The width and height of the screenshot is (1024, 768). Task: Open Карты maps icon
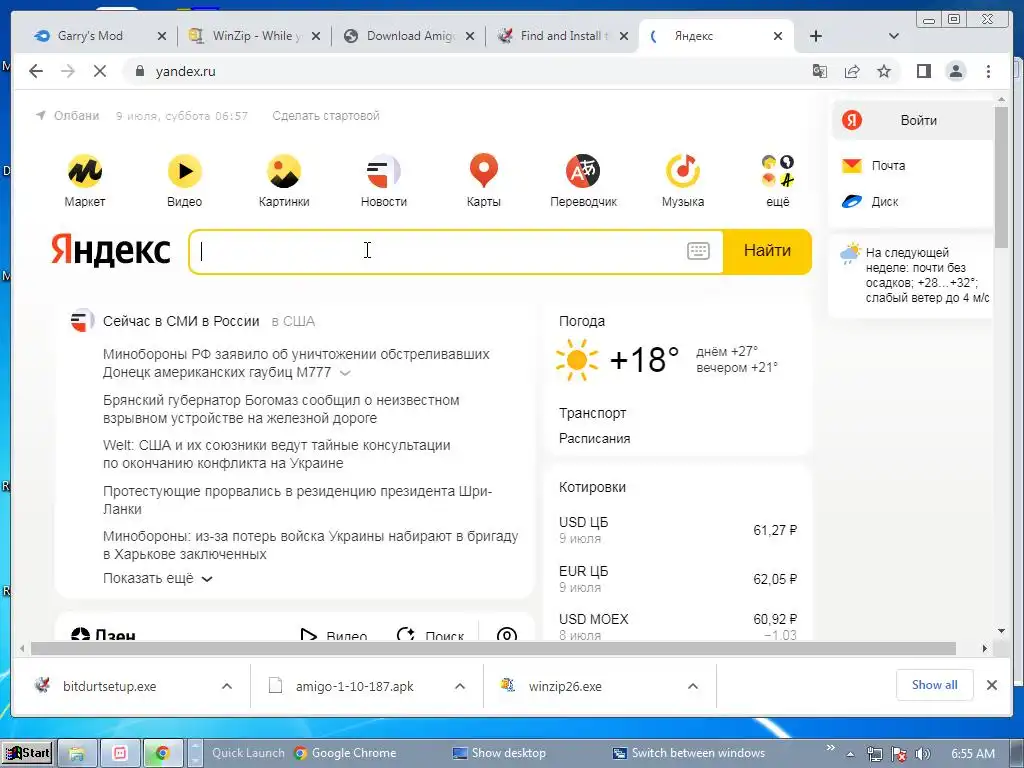(484, 172)
